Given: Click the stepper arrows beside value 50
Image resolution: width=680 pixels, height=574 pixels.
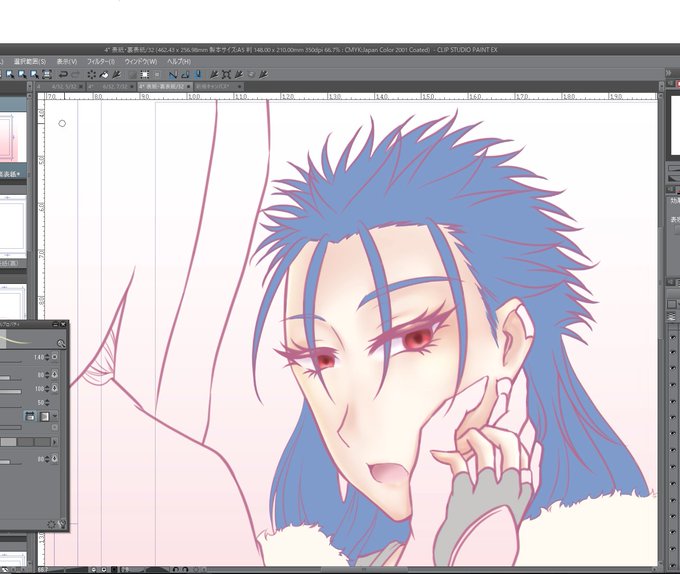Looking at the screenshot, I should pyautogui.click(x=47, y=403).
